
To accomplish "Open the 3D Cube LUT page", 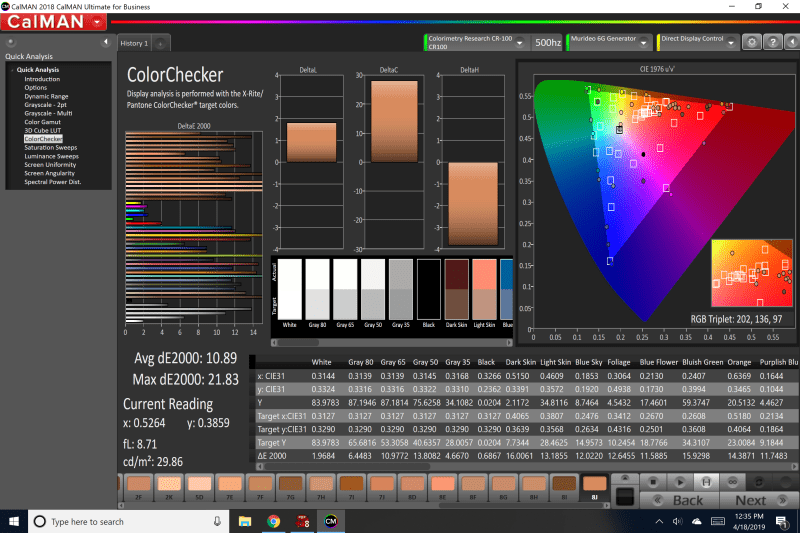I will [42, 131].
